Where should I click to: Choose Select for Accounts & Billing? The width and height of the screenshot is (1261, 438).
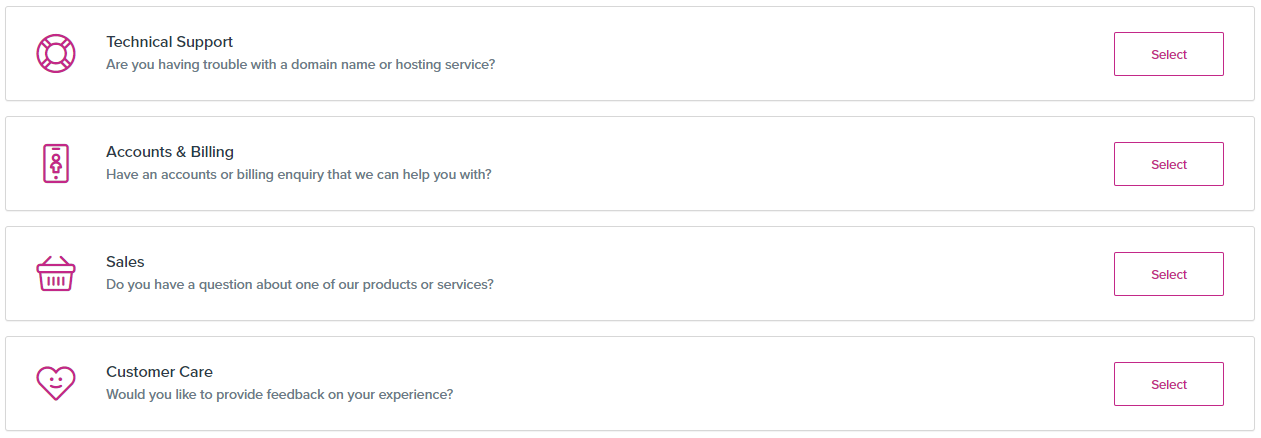(x=1168, y=164)
